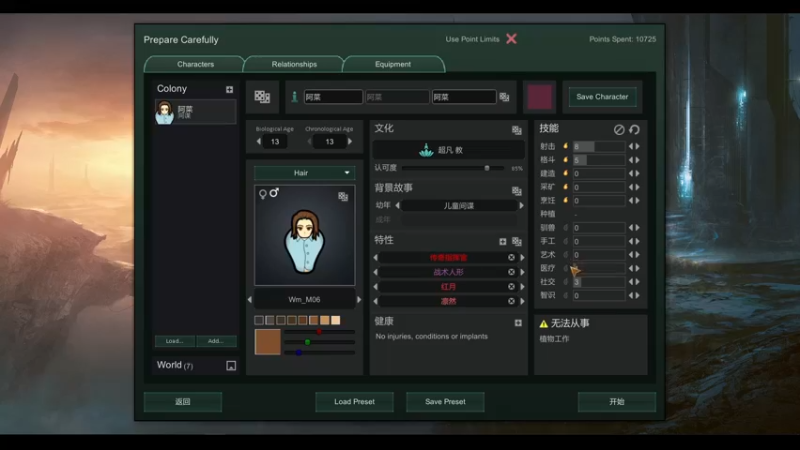This screenshot has width=800, height=450.
Task: Cycle the 红月 trait backward with left arrow
Action: coord(376,287)
